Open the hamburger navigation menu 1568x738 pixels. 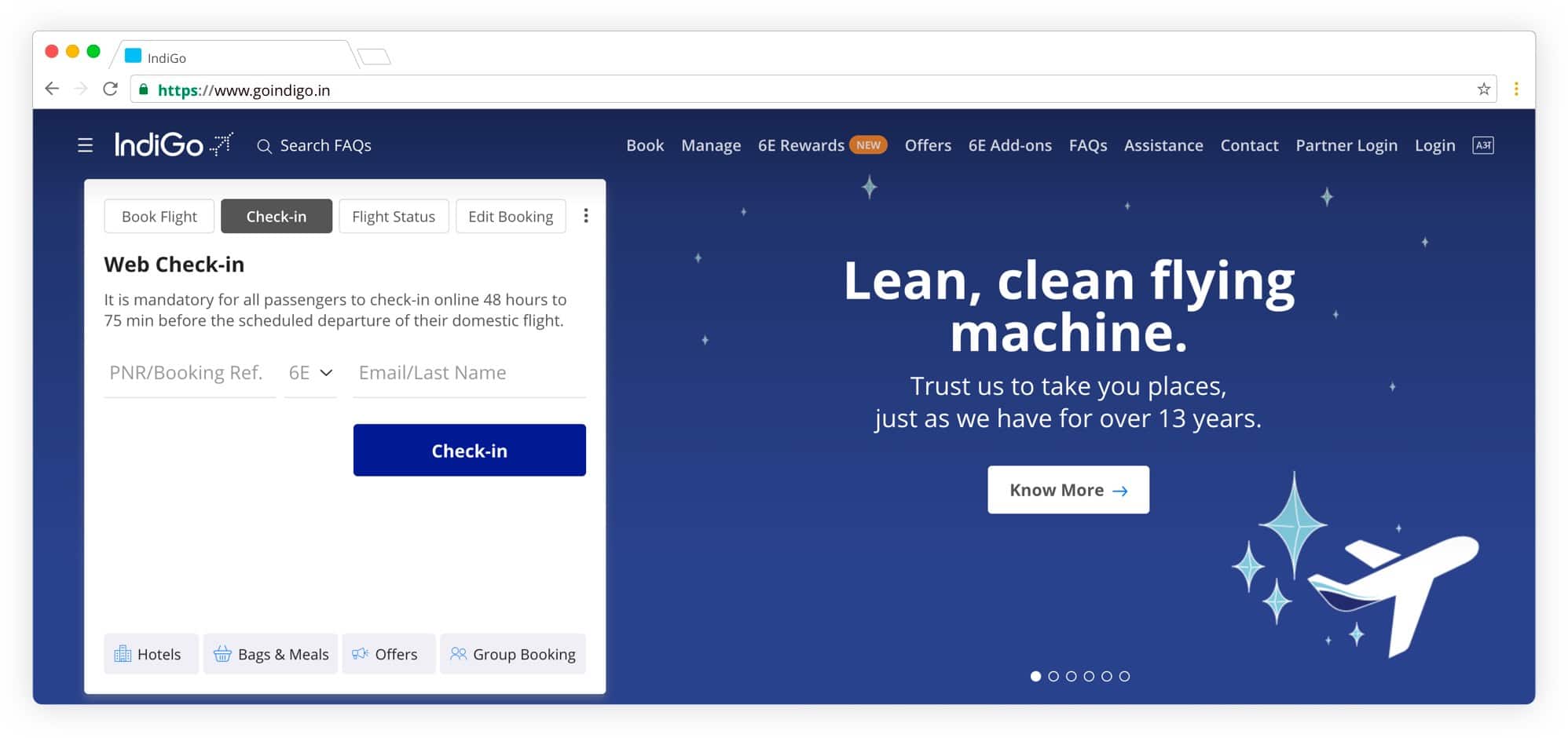coord(85,145)
